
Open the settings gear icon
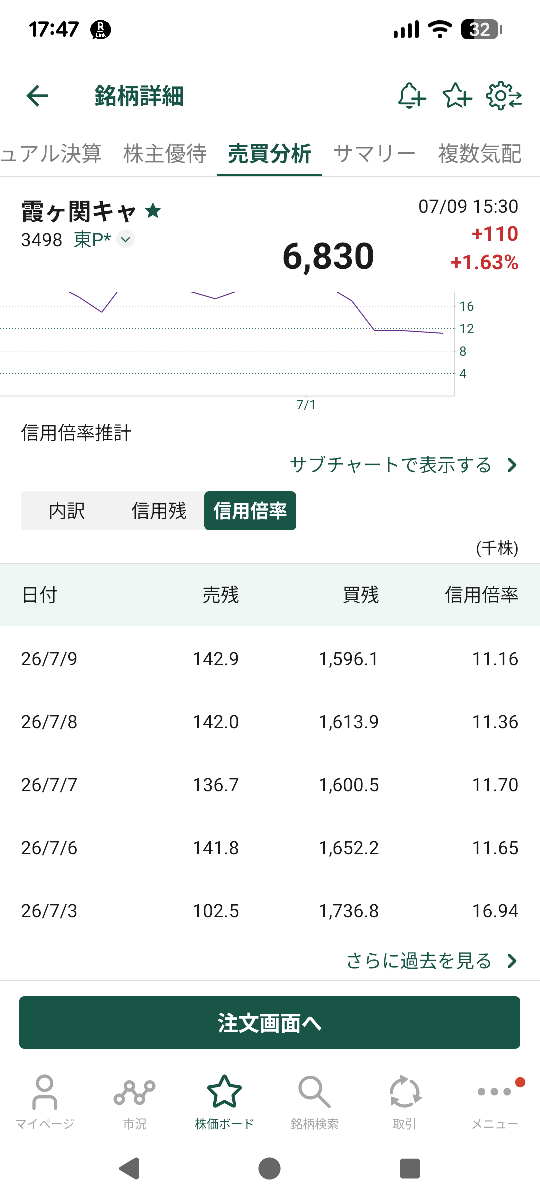coord(504,96)
